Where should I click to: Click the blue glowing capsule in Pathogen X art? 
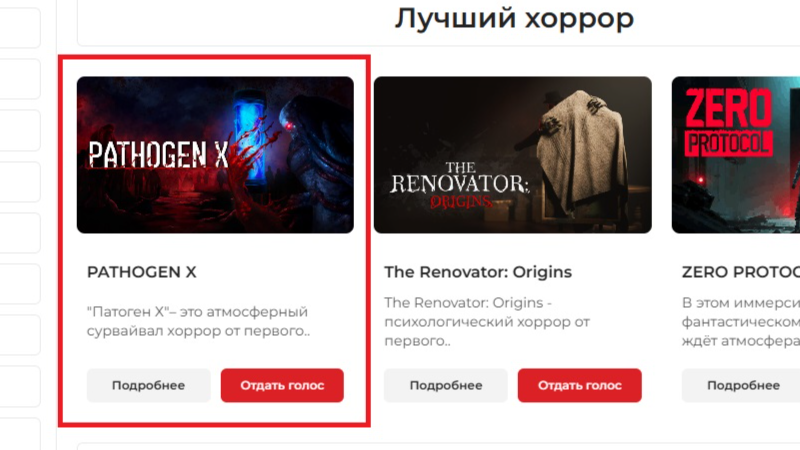[250, 137]
